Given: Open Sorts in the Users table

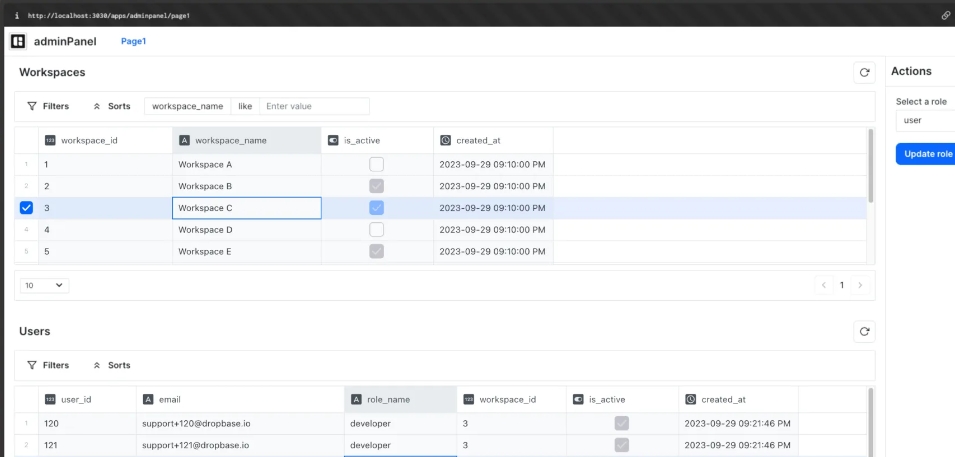Looking at the screenshot, I should [111, 365].
